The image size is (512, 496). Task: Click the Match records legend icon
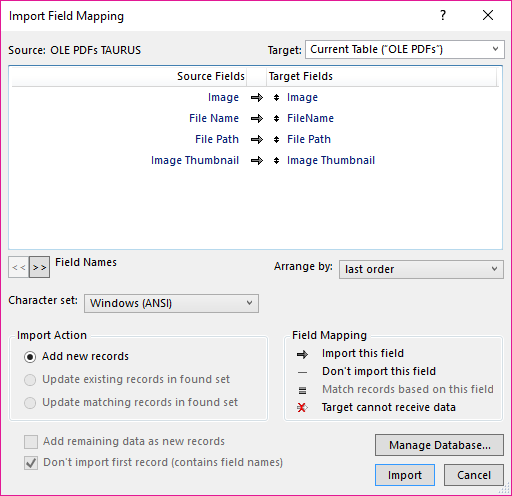(302, 390)
